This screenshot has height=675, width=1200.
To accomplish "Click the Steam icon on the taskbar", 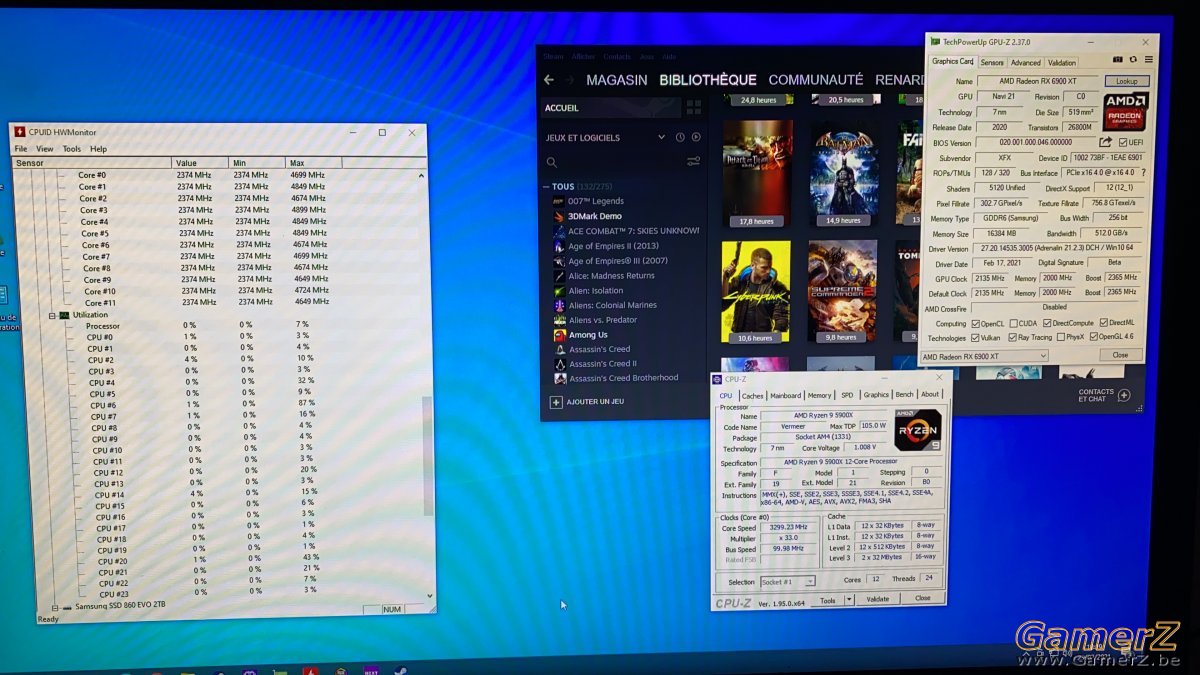I will click(400, 673).
